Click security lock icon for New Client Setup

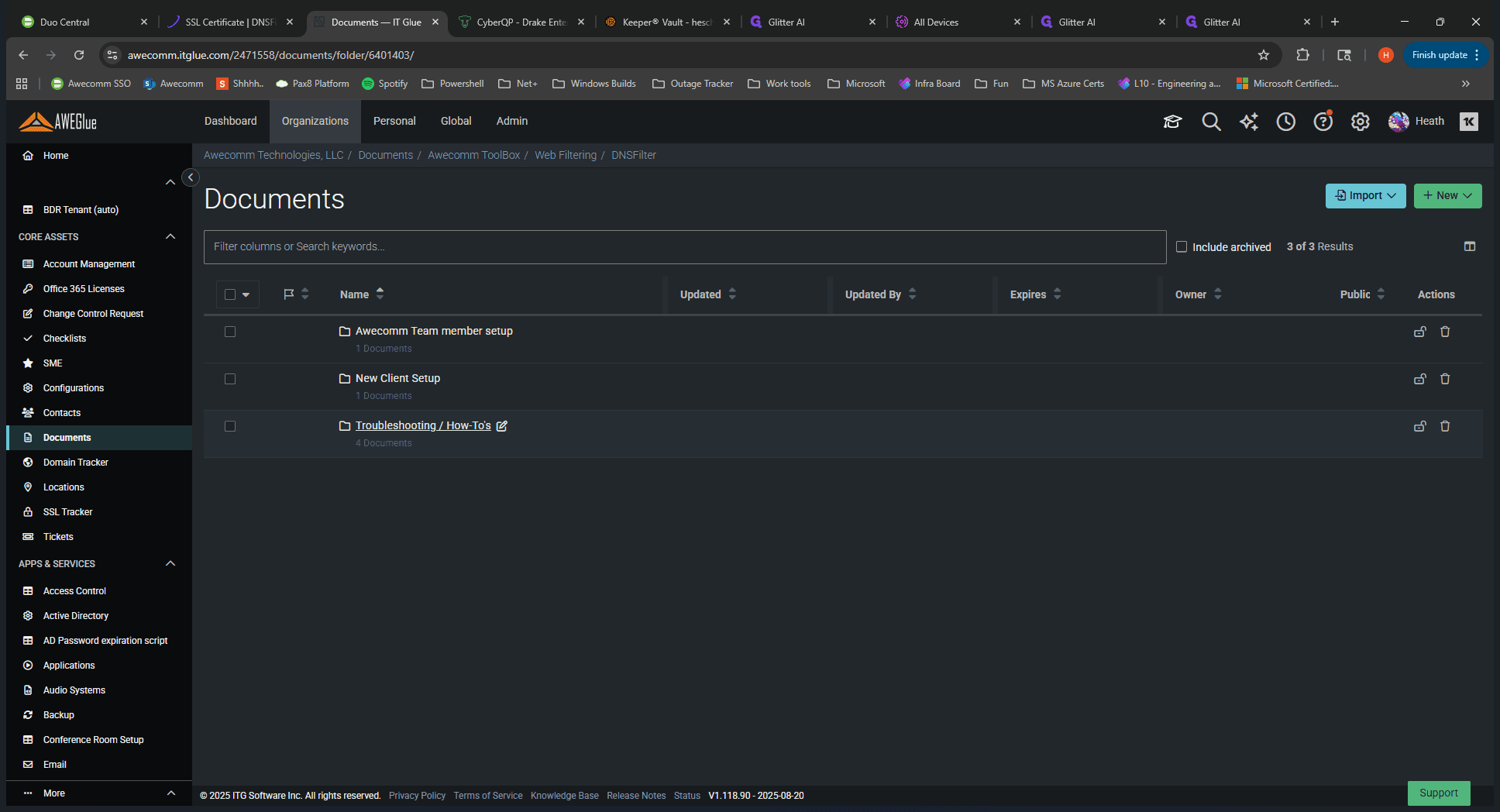tap(1420, 379)
